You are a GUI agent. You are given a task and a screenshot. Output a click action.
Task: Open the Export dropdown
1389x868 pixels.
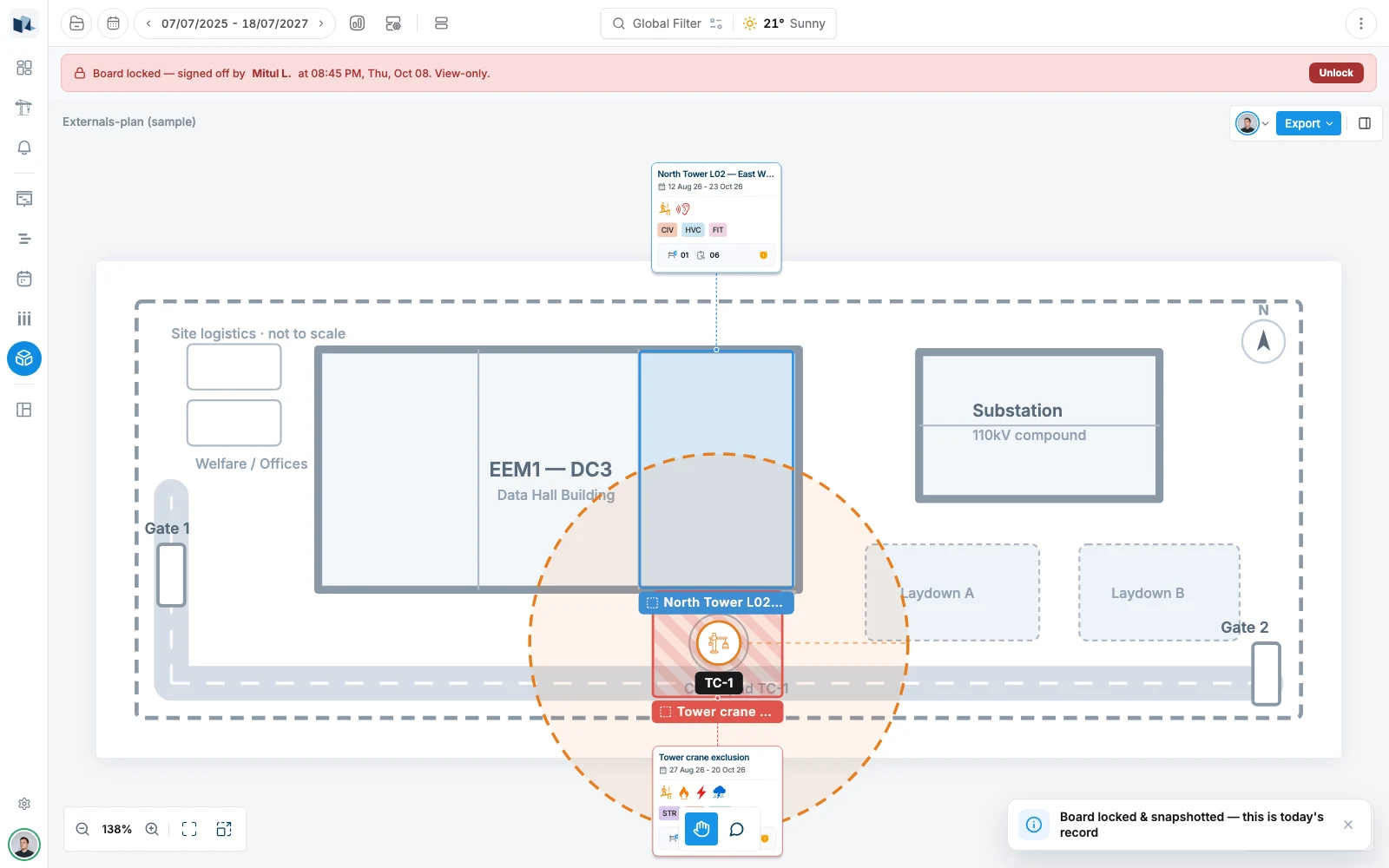click(x=1308, y=123)
